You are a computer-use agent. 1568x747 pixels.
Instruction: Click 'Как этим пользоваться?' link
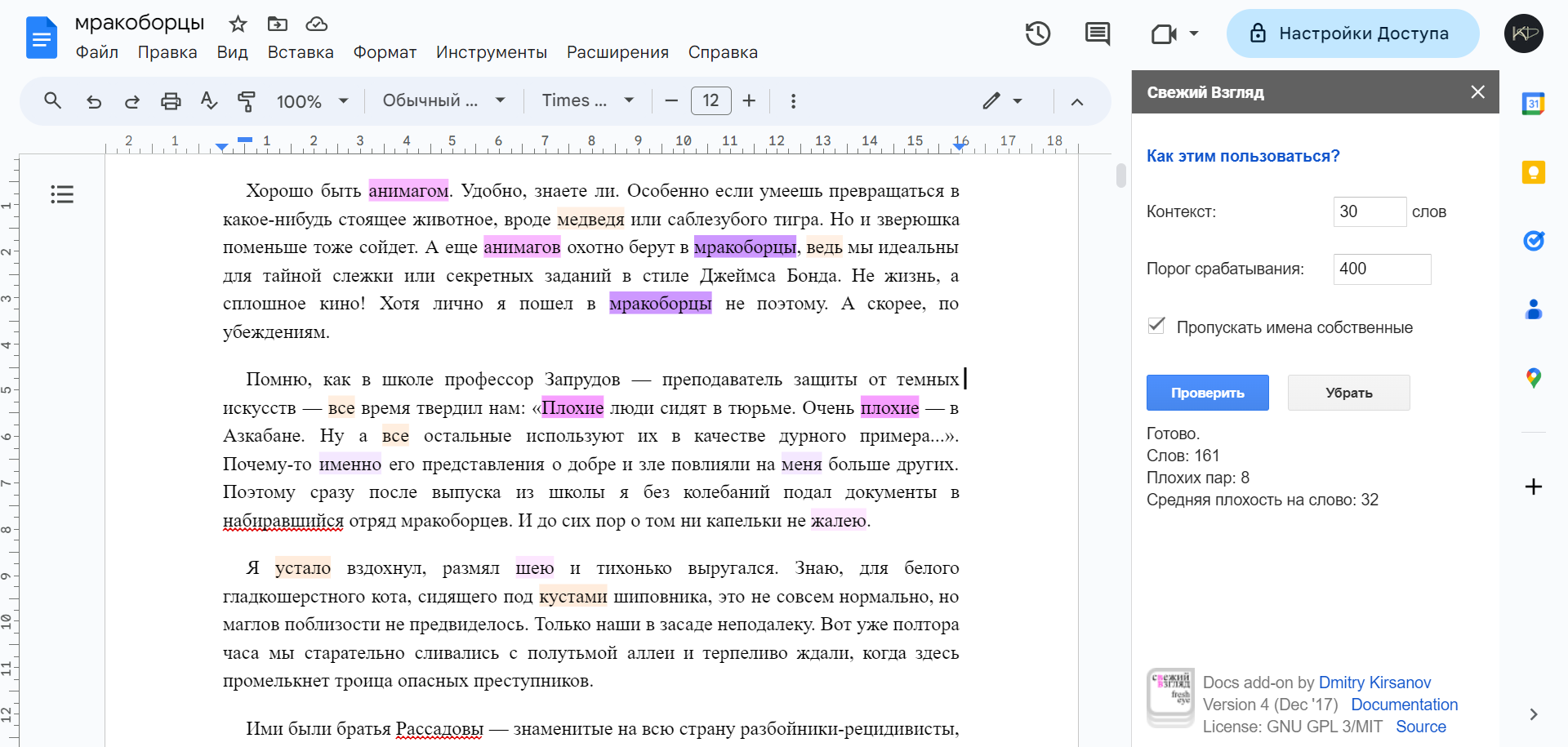(1242, 156)
